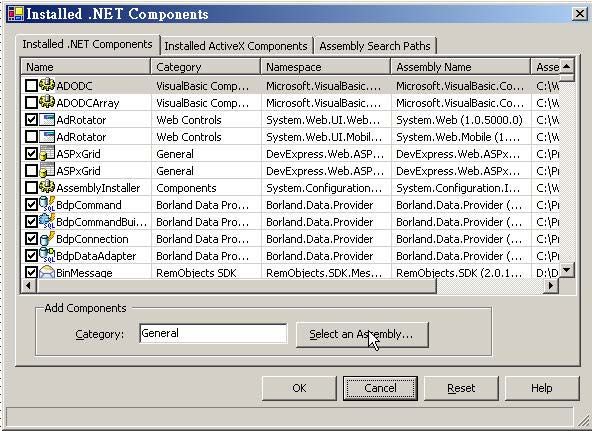The width and height of the screenshot is (592, 431).
Task: Click the checked ASPxGrid row's grid icon
Action: pos(47,153)
